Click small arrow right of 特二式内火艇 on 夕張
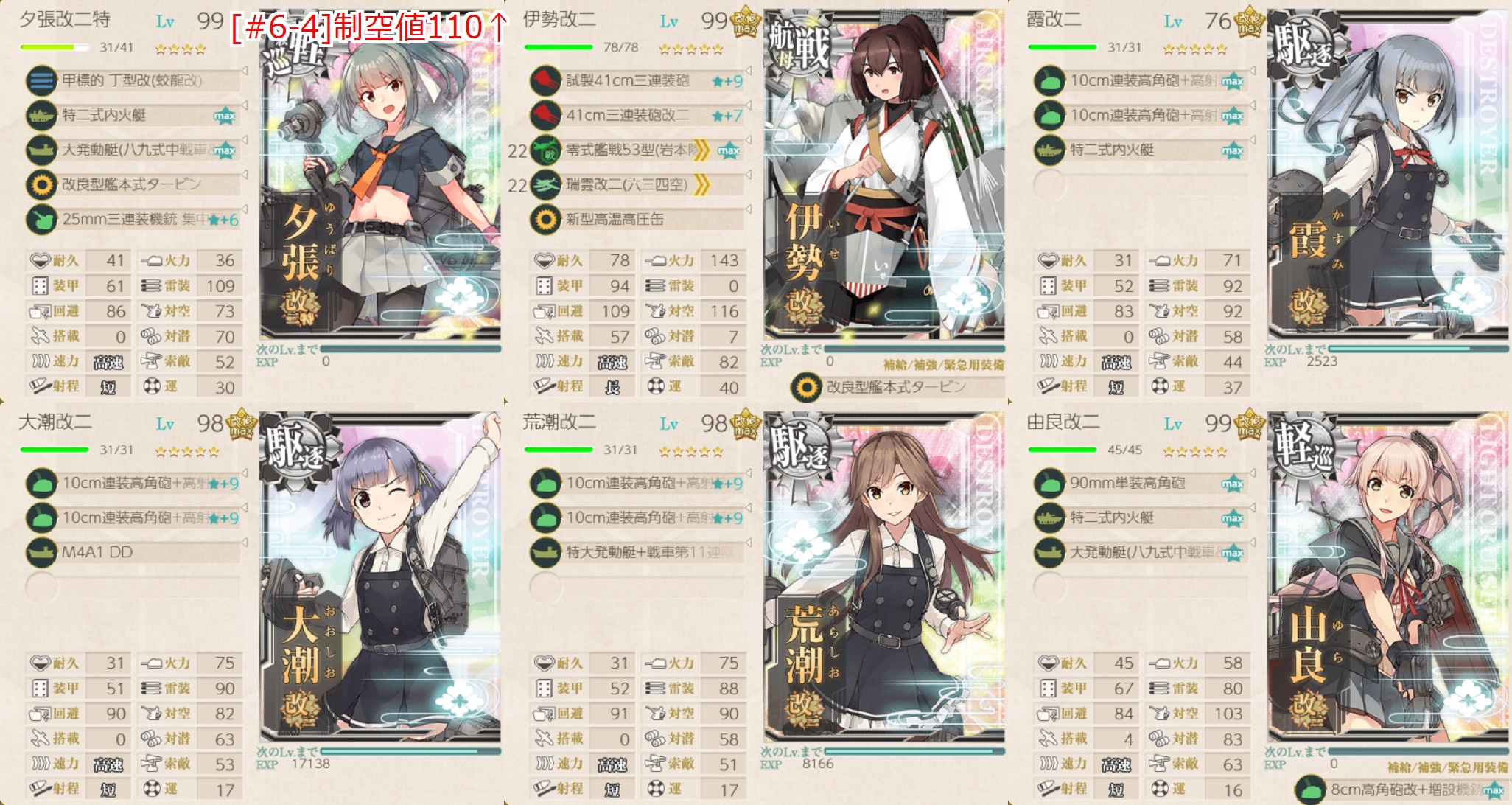 pos(244,105)
